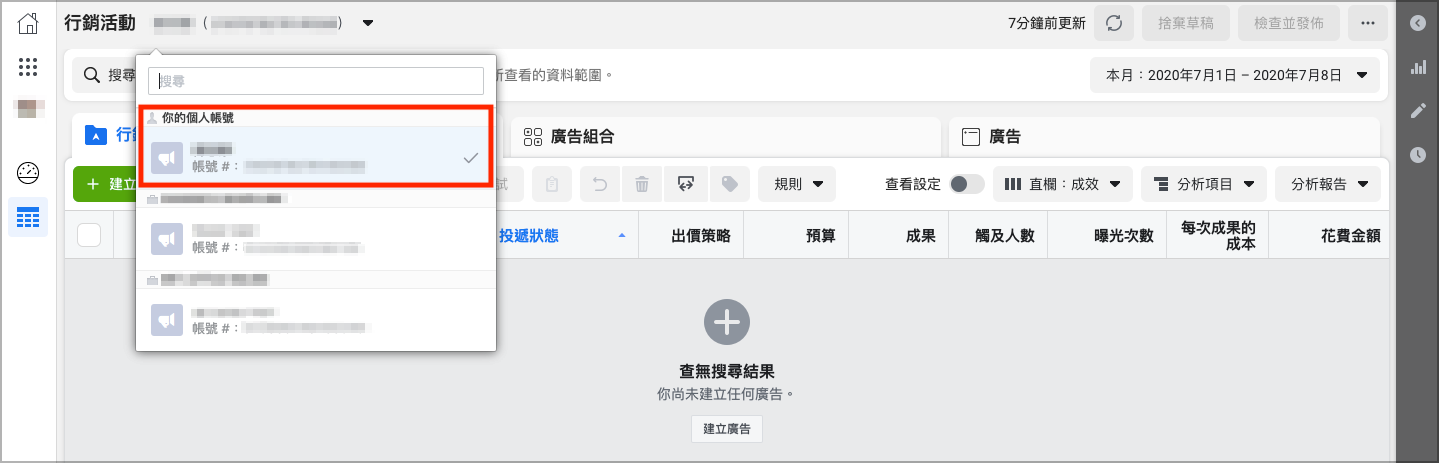Click the large plus circle icon
This screenshot has height=463, width=1439.
point(727,322)
